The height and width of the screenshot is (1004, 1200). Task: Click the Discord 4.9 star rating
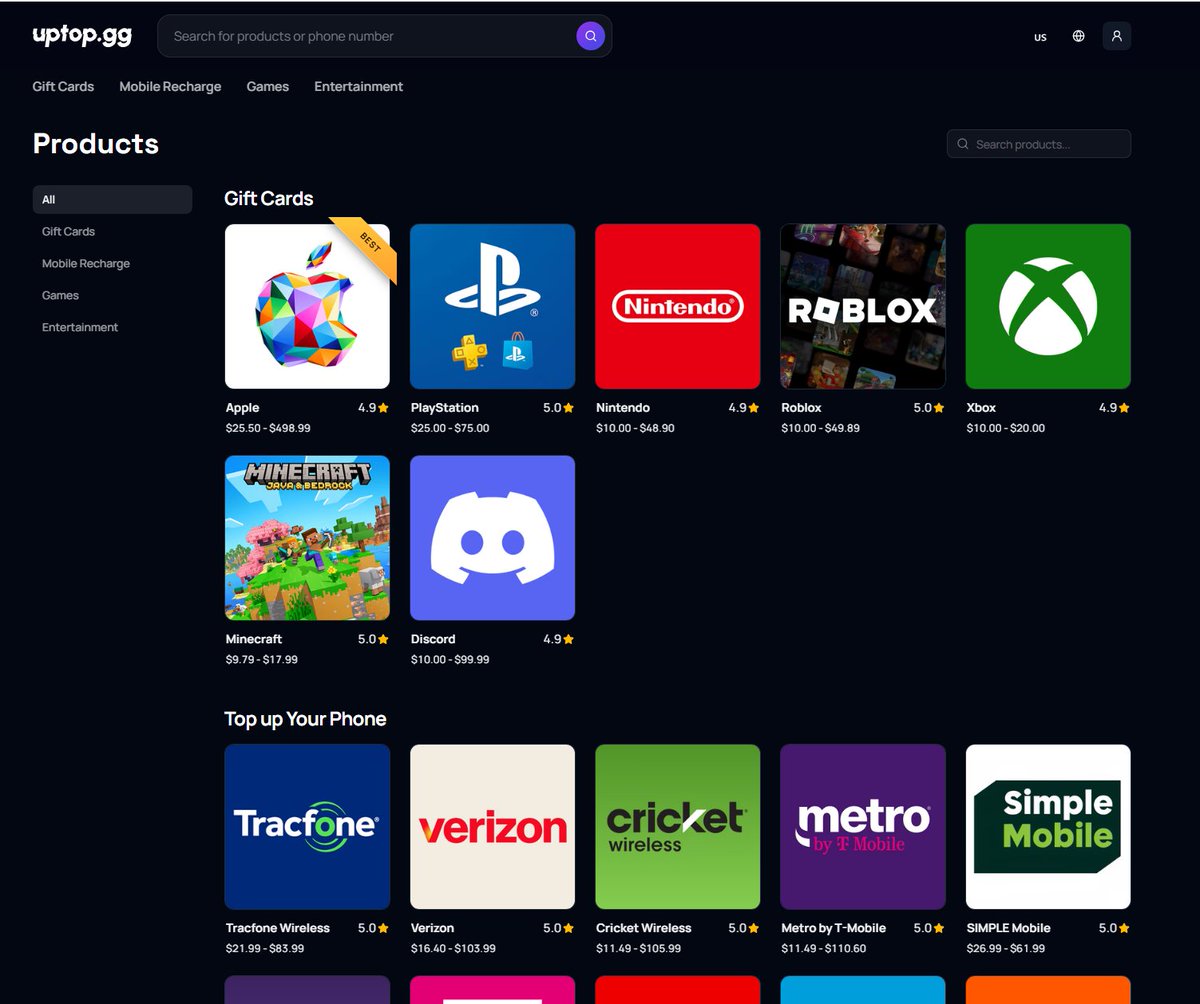[x=559, y=639]
